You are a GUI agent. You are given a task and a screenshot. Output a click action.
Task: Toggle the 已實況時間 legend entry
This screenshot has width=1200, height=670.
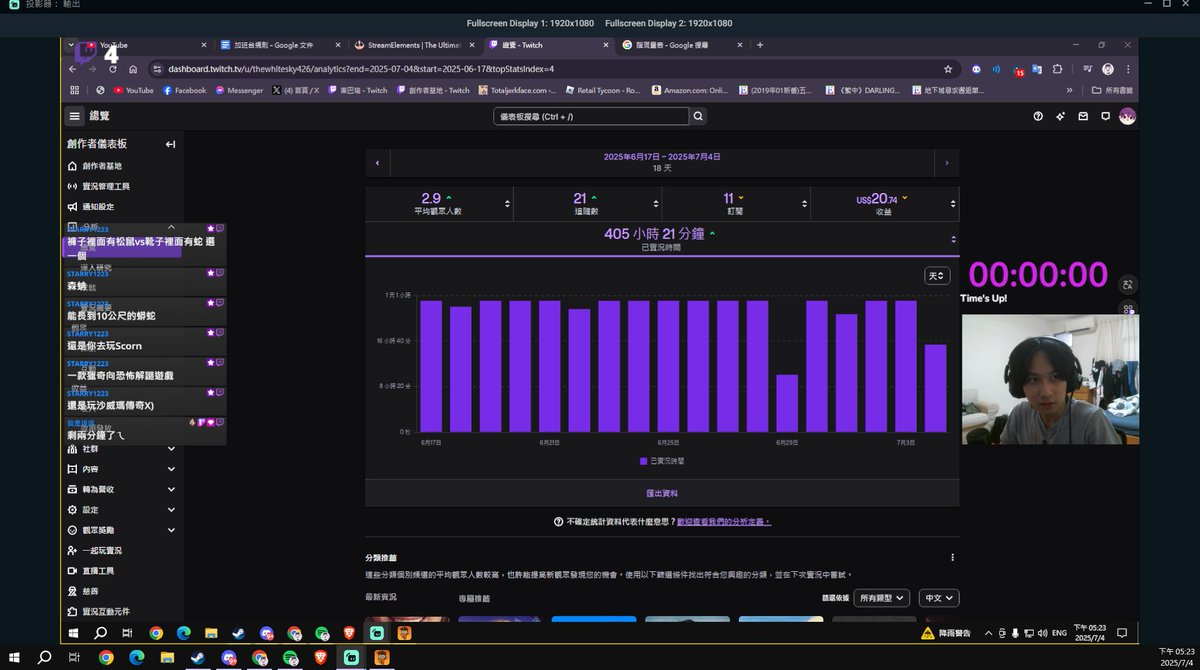(x=662, y=461)
